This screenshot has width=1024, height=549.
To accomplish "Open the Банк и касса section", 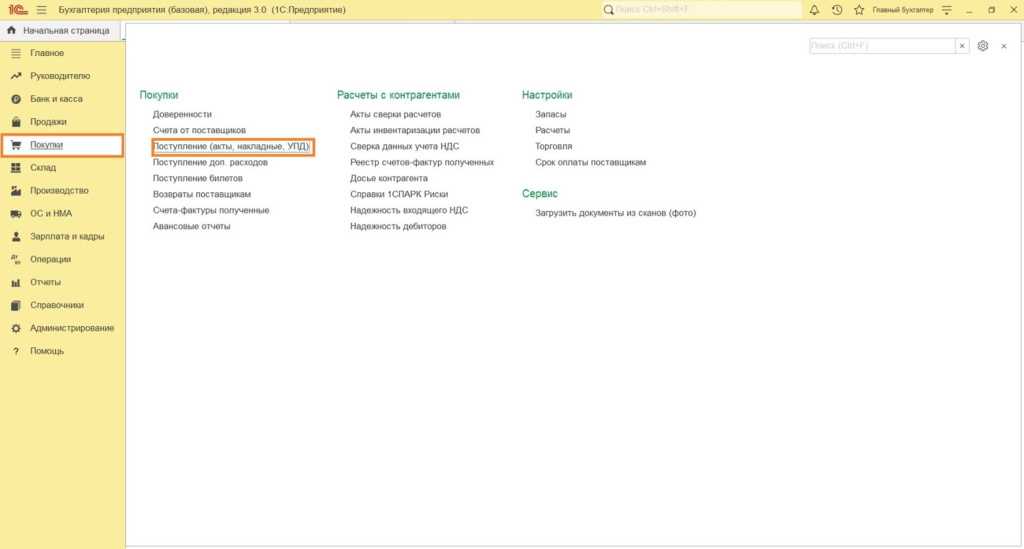I will coord(56,99).
